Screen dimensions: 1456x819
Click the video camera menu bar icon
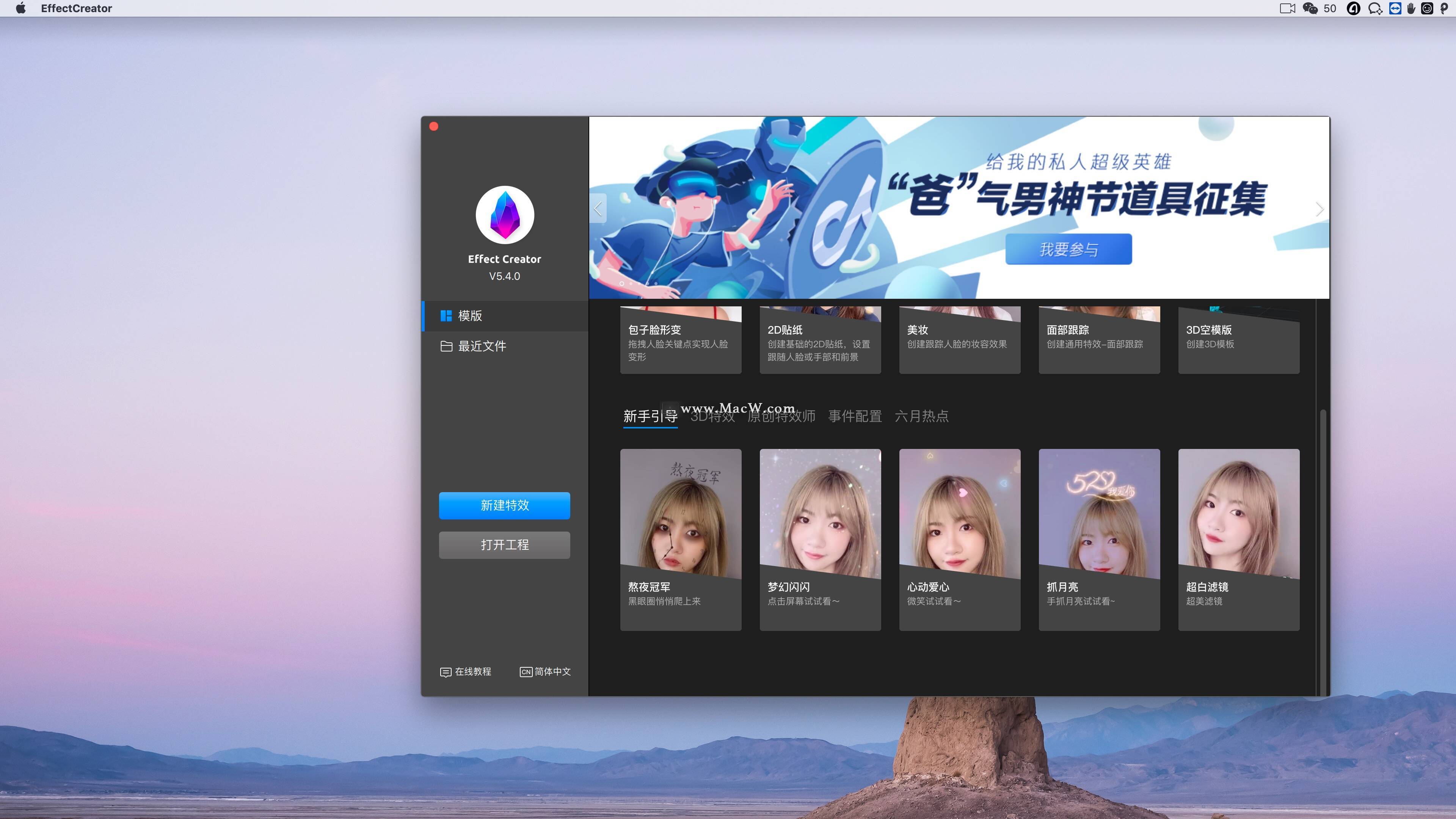click(1287, 8)
